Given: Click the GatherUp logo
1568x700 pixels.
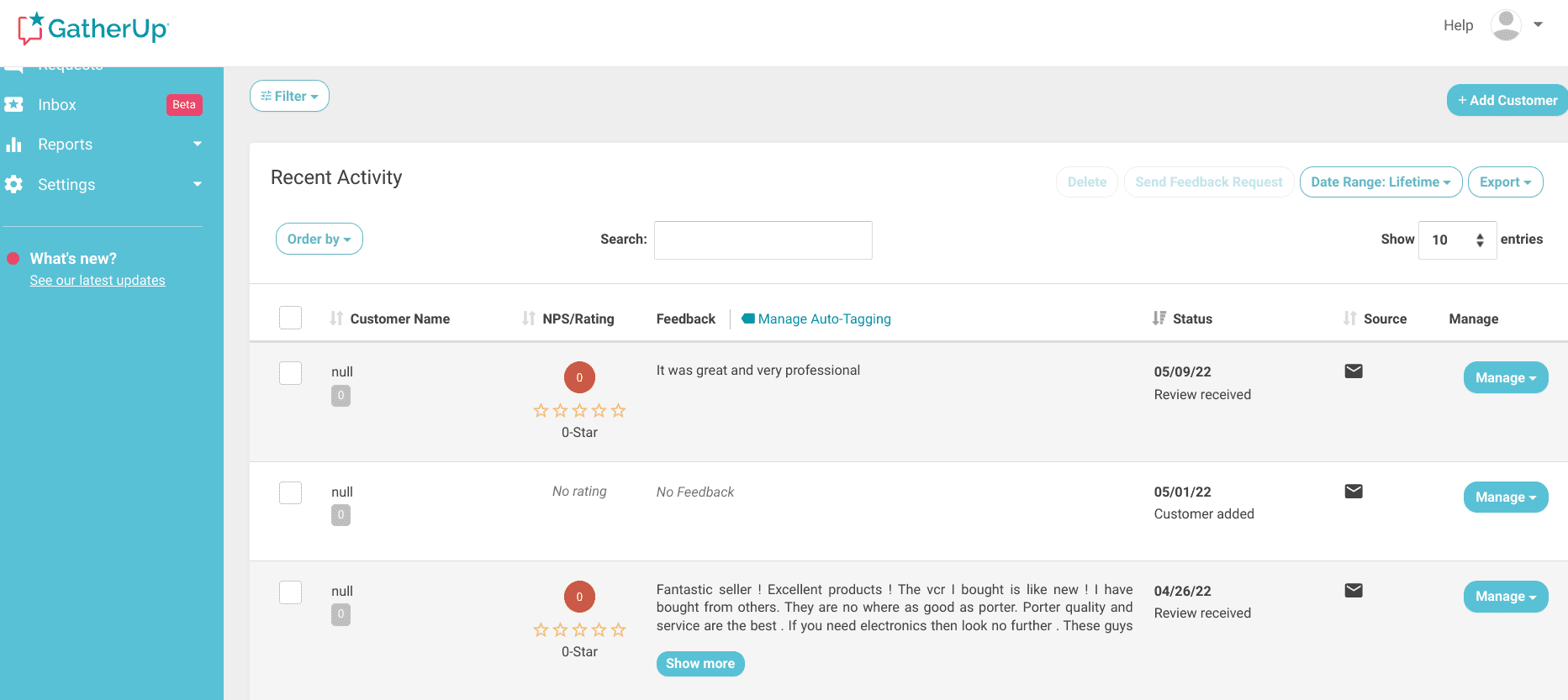Looking at the screenshot, I should point(93,29).
